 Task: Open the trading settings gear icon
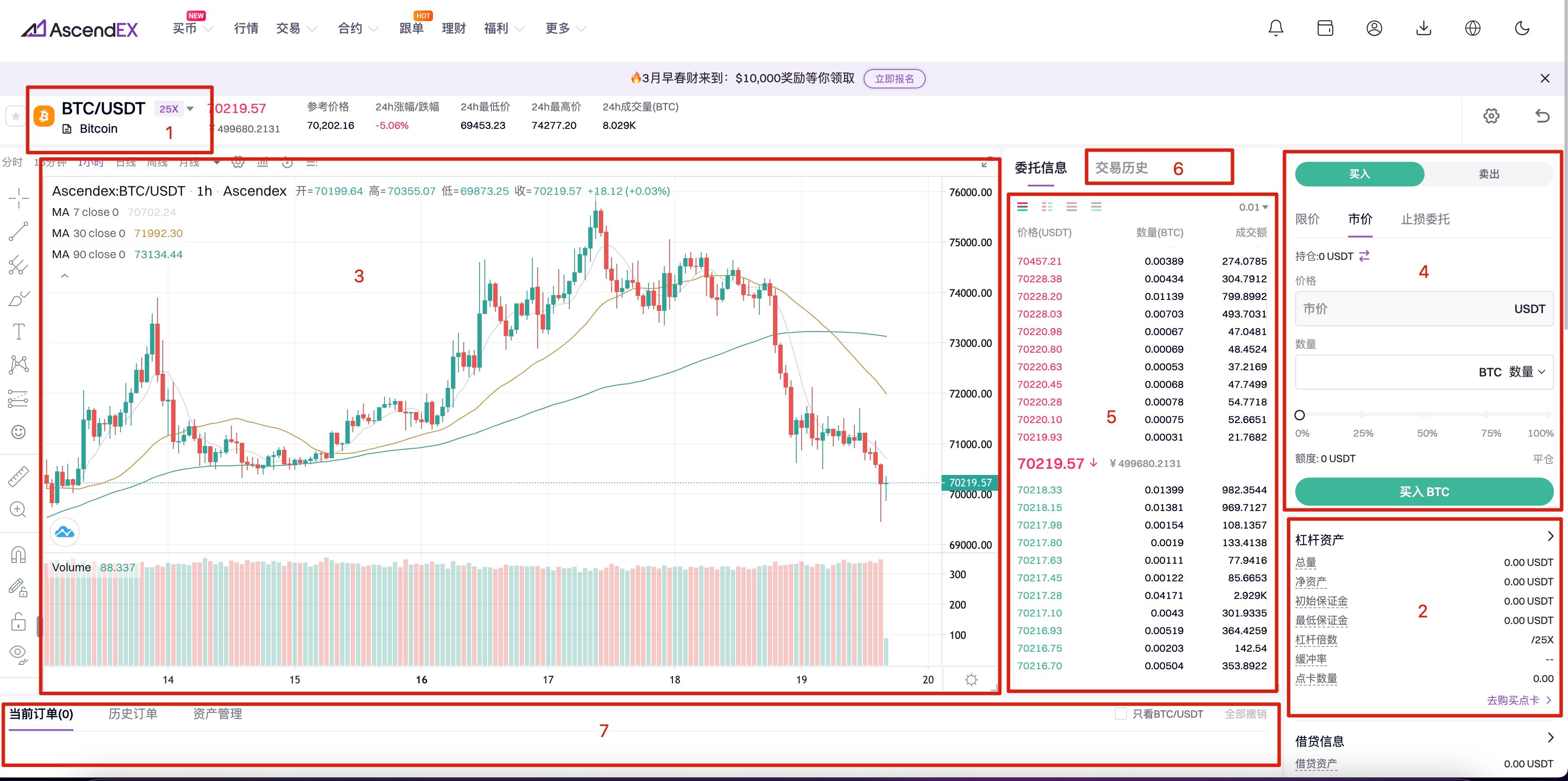pos(1491,116)
